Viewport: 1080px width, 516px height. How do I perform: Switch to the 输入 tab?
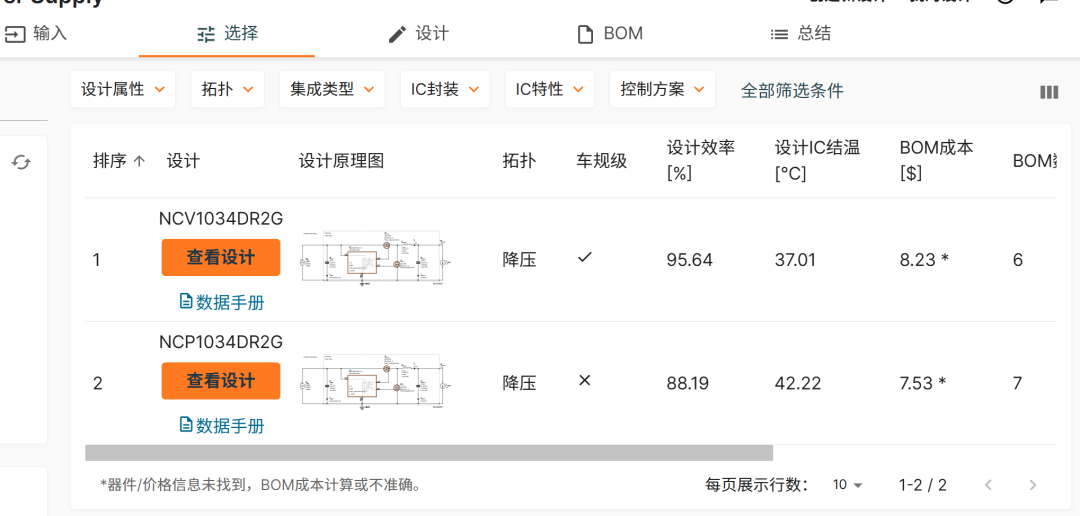[36, 33]
